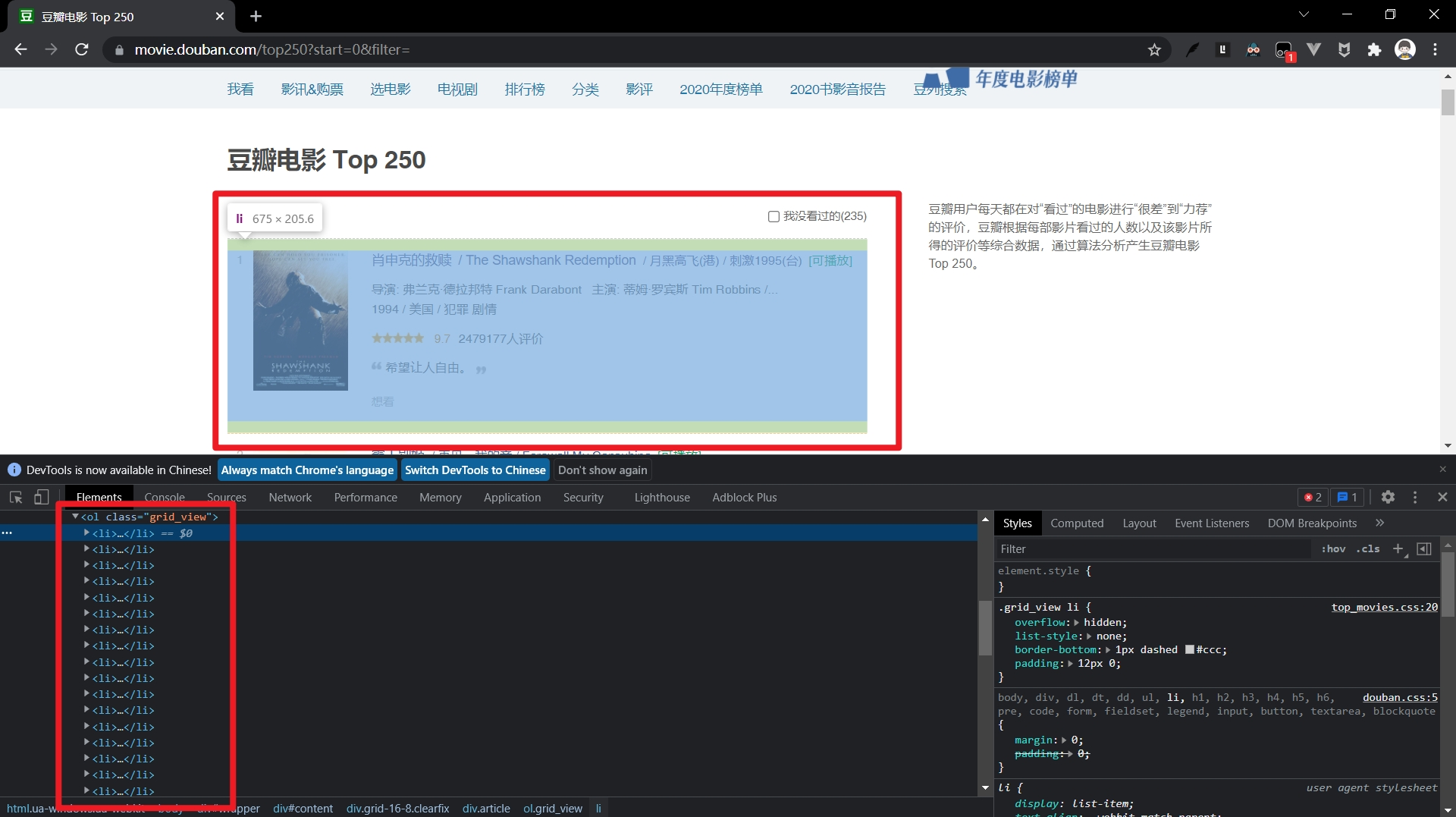
Task: Open the Application tab
Action: [x=513, y=497]
